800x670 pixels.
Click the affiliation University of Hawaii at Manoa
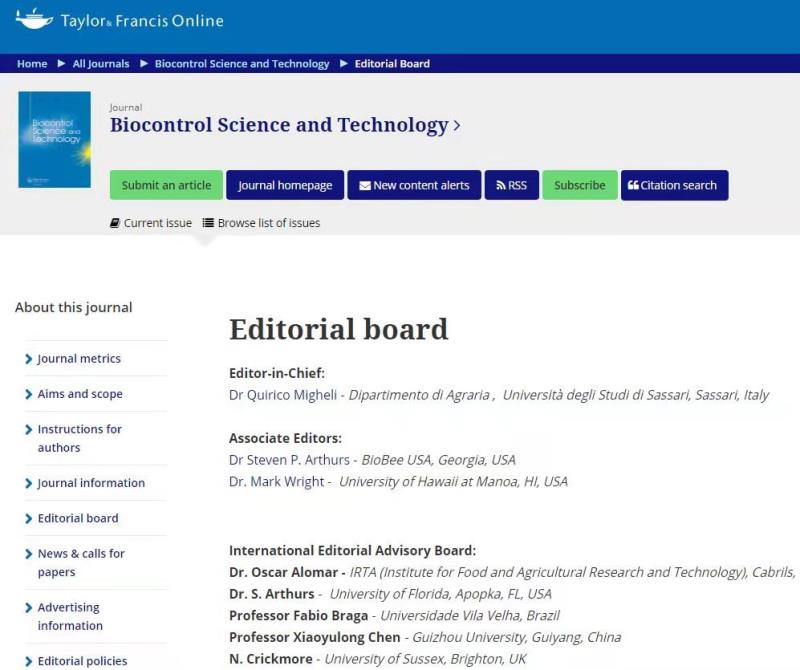point(429,481)
